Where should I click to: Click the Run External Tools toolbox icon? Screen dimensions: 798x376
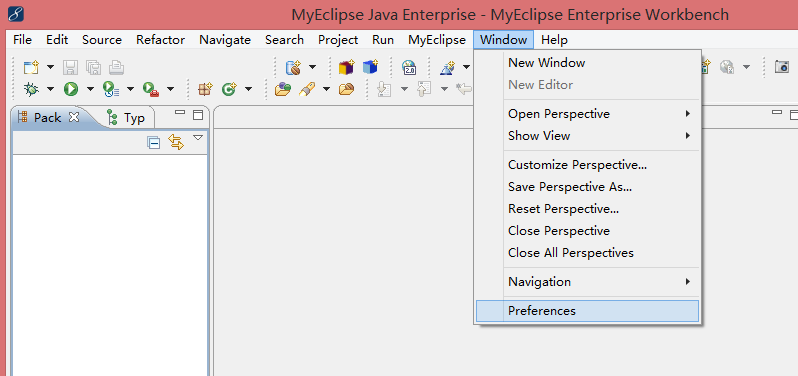151,90
